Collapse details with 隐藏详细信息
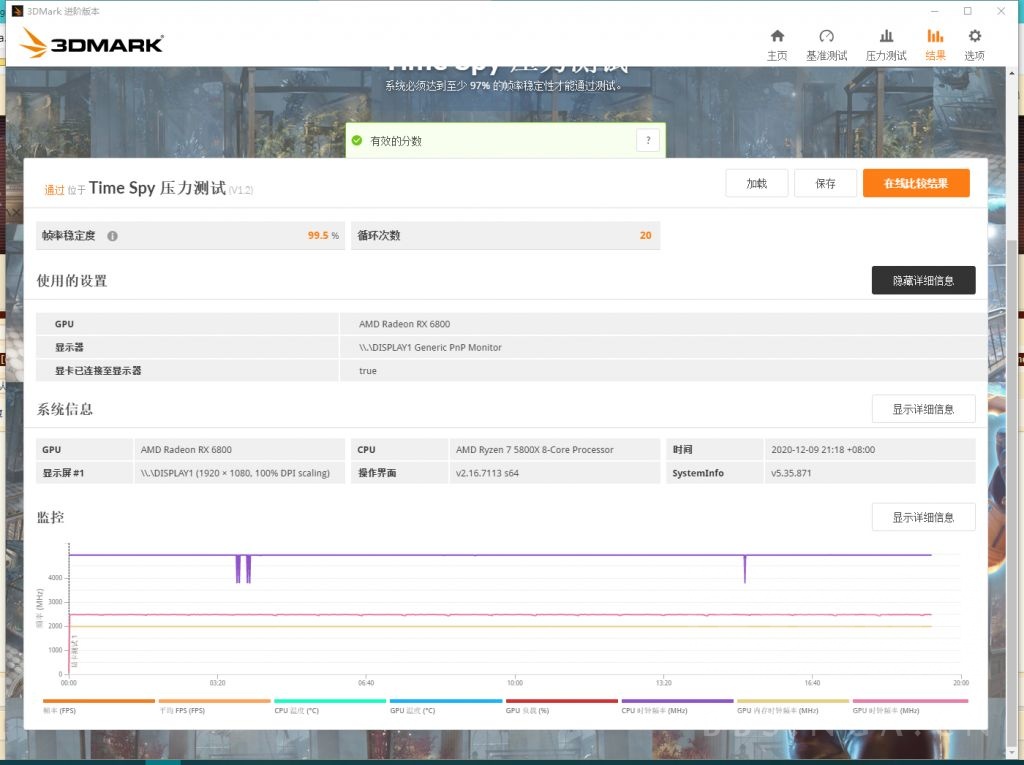 (923, 280)
